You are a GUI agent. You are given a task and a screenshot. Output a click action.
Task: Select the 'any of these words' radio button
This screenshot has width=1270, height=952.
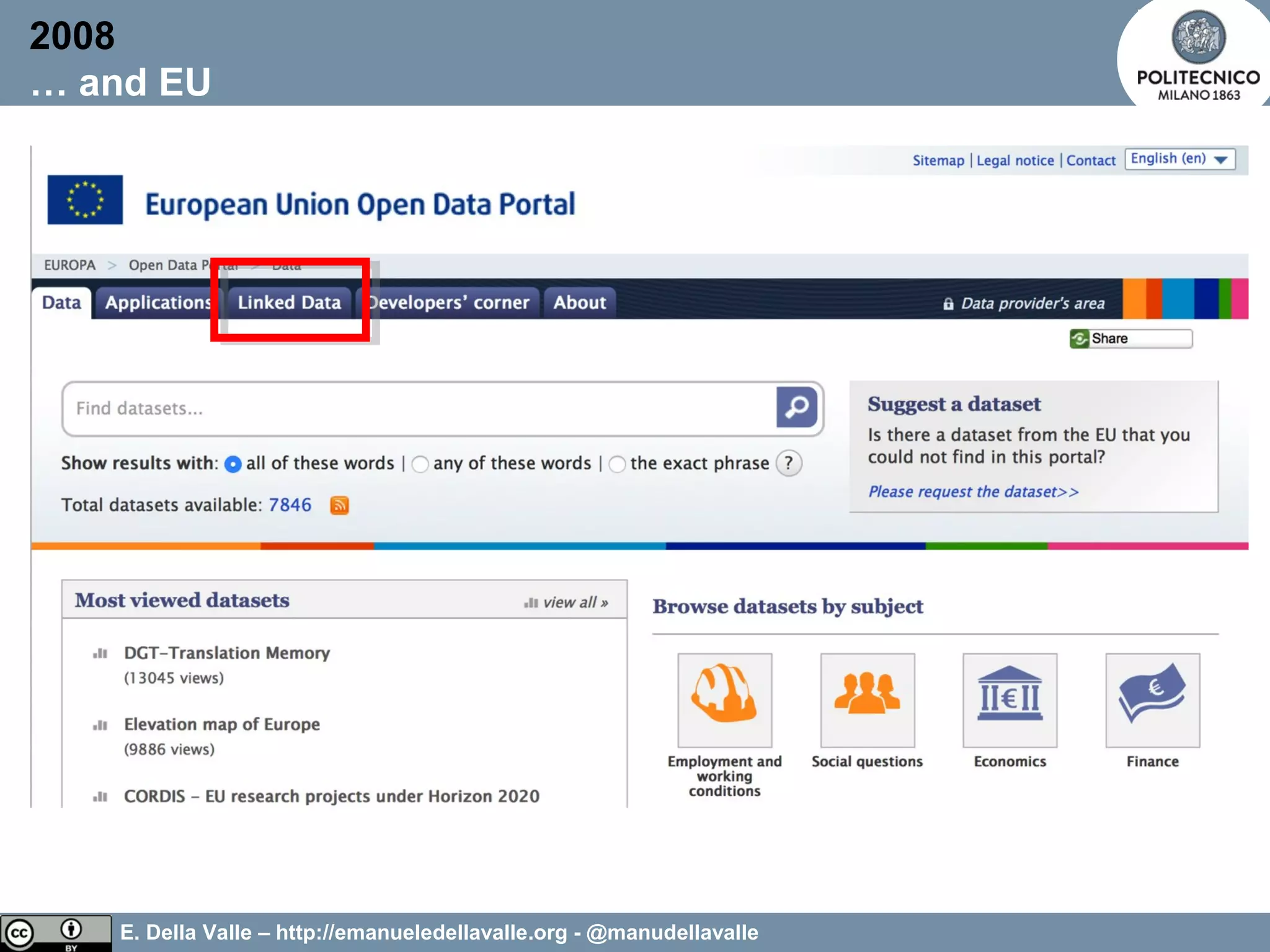coord(420,464)
